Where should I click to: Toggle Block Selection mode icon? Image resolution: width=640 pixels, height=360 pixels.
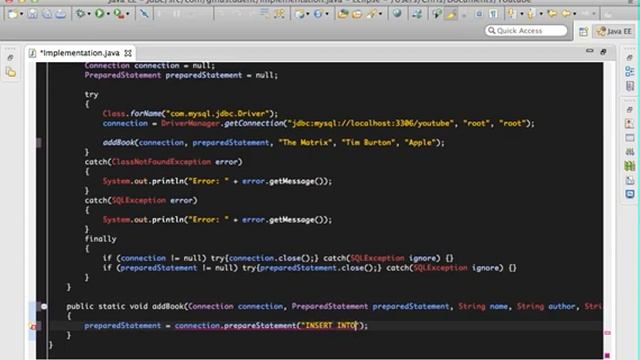479,14
